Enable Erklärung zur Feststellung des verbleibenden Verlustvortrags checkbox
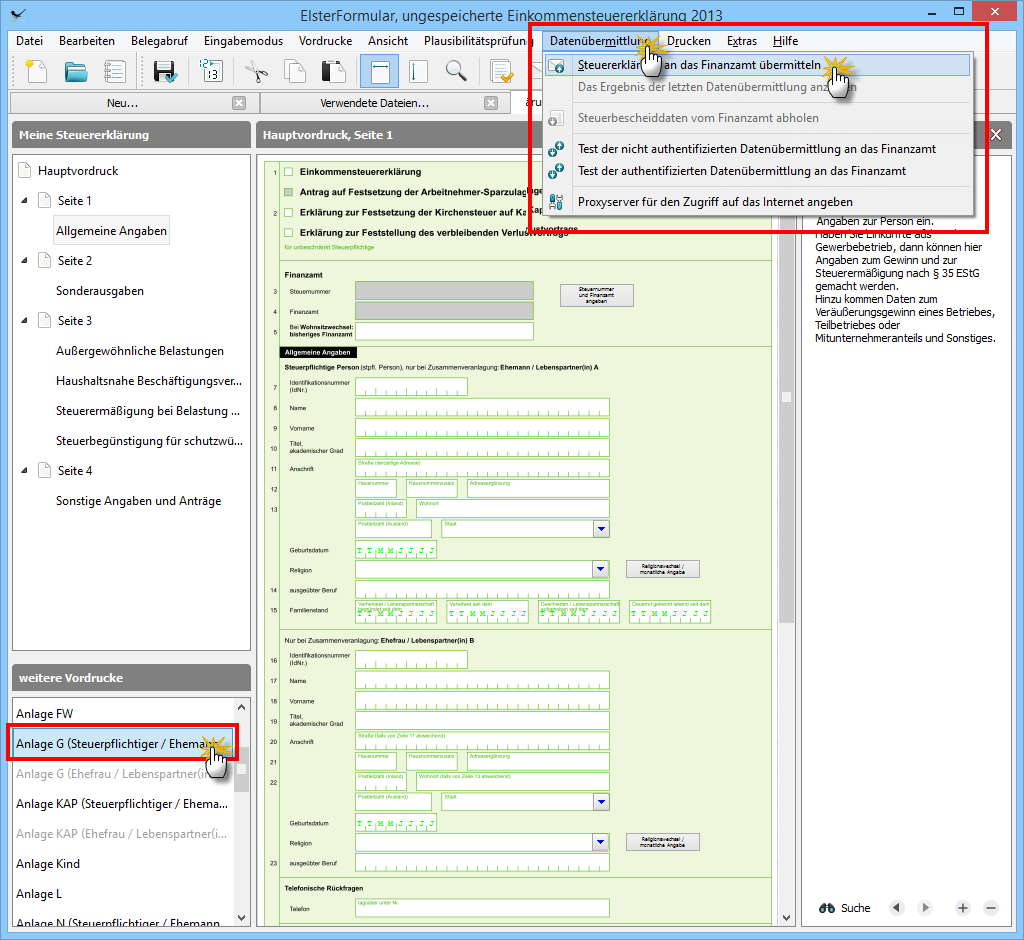Viewport: 1024px width, 940px height. point(289,233)
